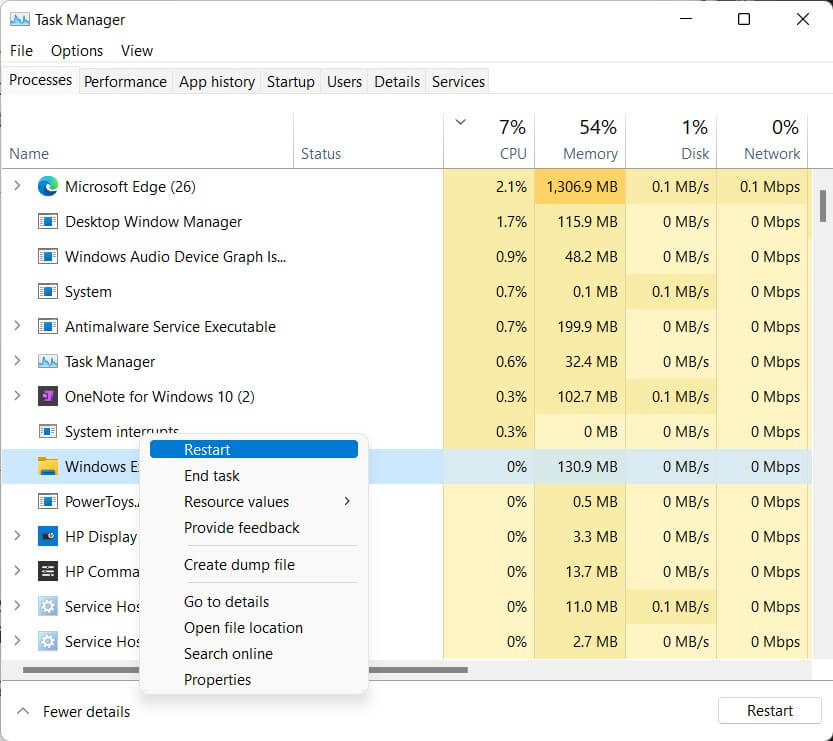Image resolution: width=833 pixels, height=741 pixels.
Task: Choose Provide feedback in the context menu
Action: tap(254, 527)
